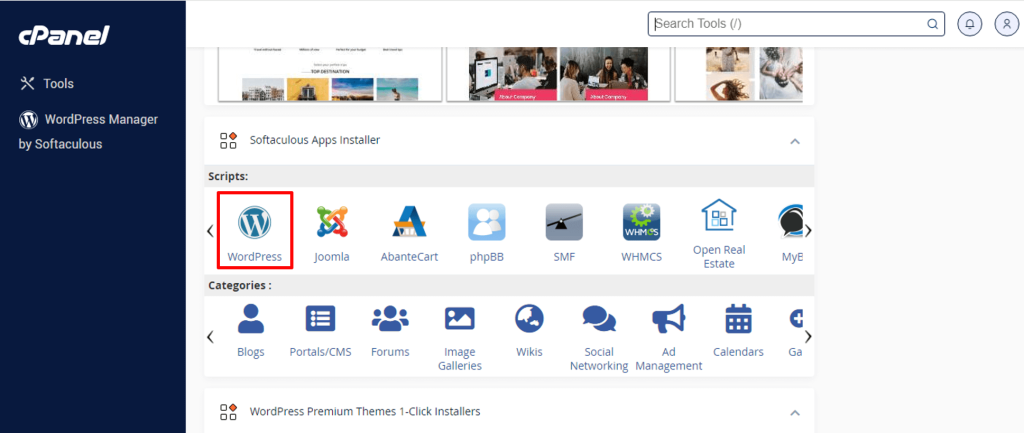Open the Social Networking category

coord(599,338)
